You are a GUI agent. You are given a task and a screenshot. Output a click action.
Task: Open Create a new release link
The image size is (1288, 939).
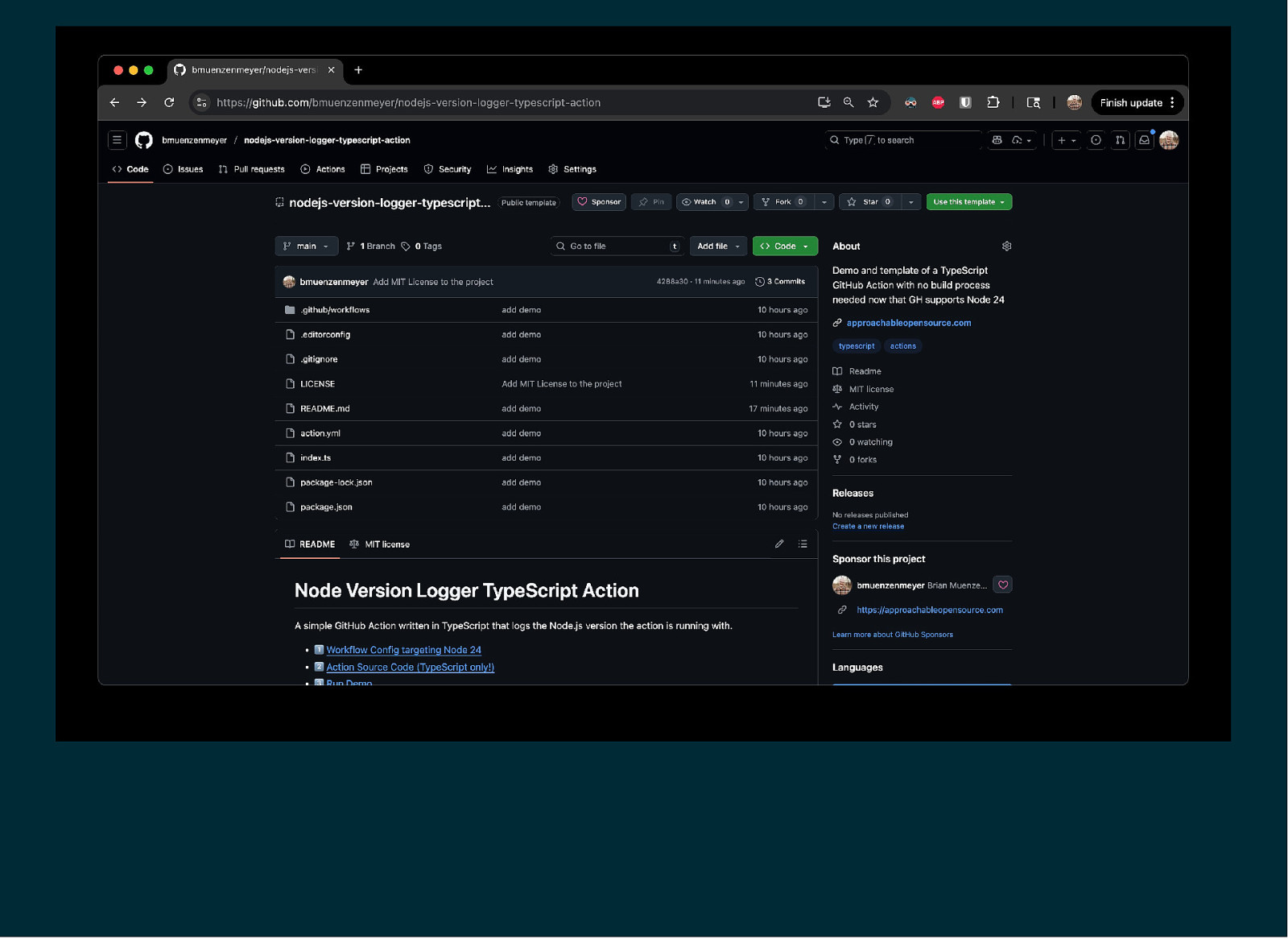[x=868, y=527]
